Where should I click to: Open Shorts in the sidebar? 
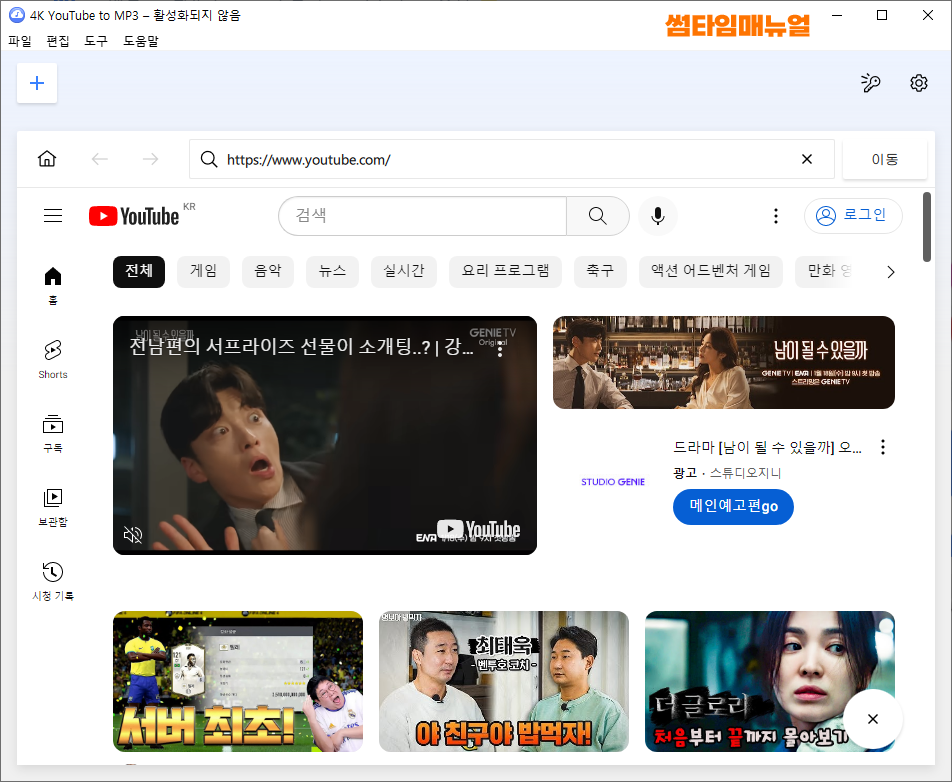click(x=53, y=359)
